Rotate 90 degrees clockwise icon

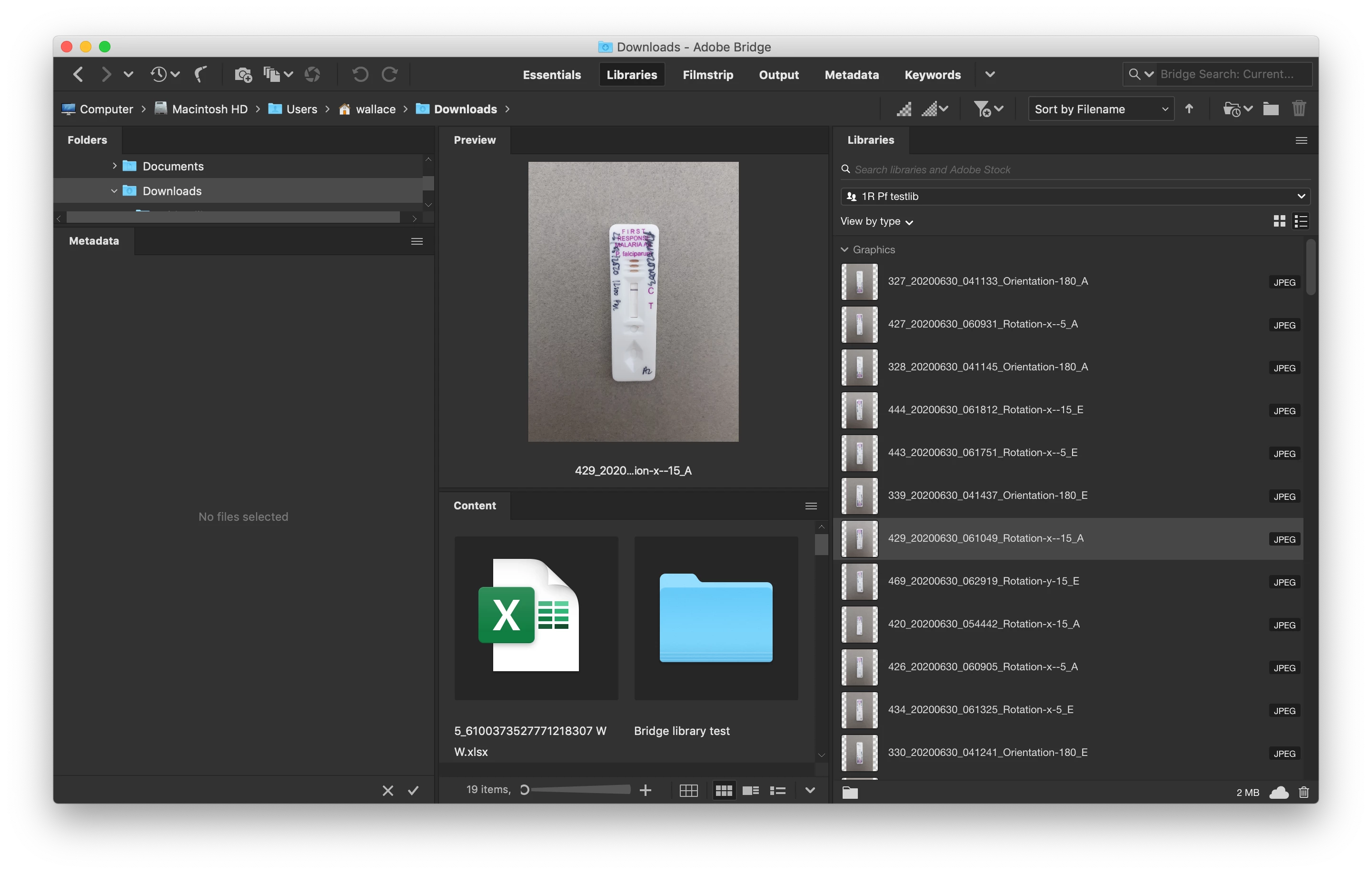point(390,74)
